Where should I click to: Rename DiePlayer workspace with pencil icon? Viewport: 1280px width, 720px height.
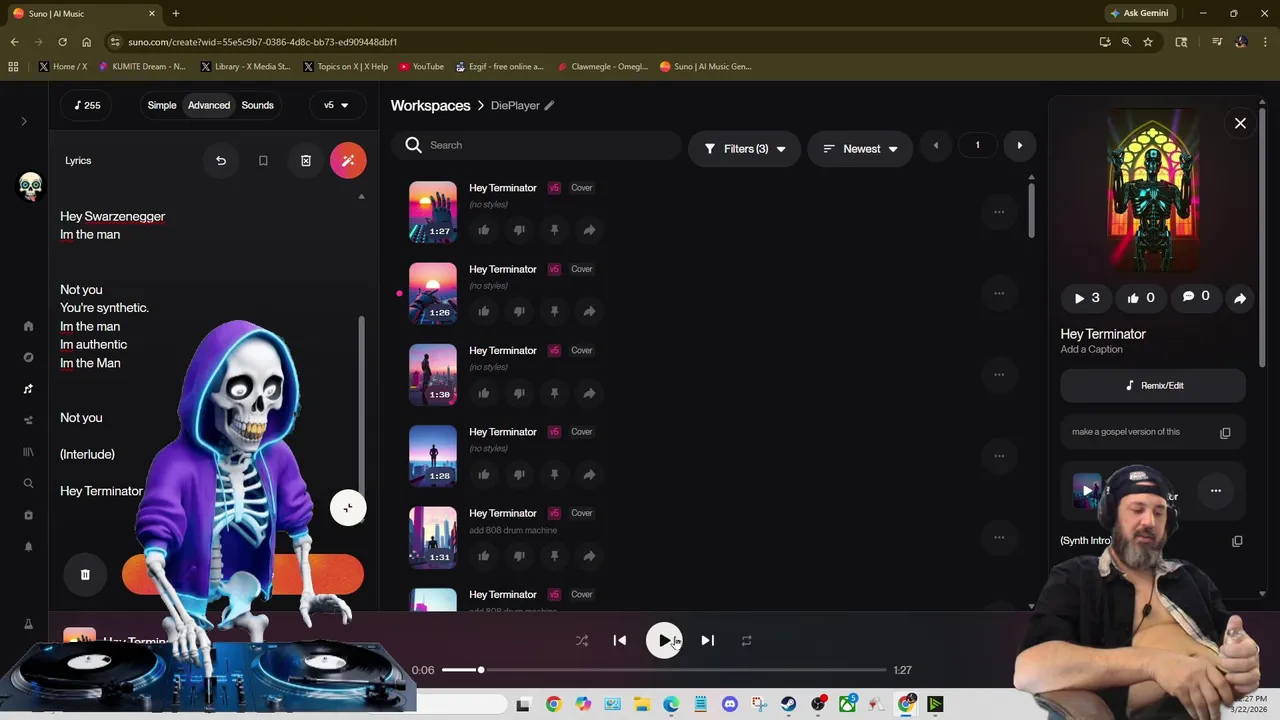pyautogui.click(x=549, y=105)
